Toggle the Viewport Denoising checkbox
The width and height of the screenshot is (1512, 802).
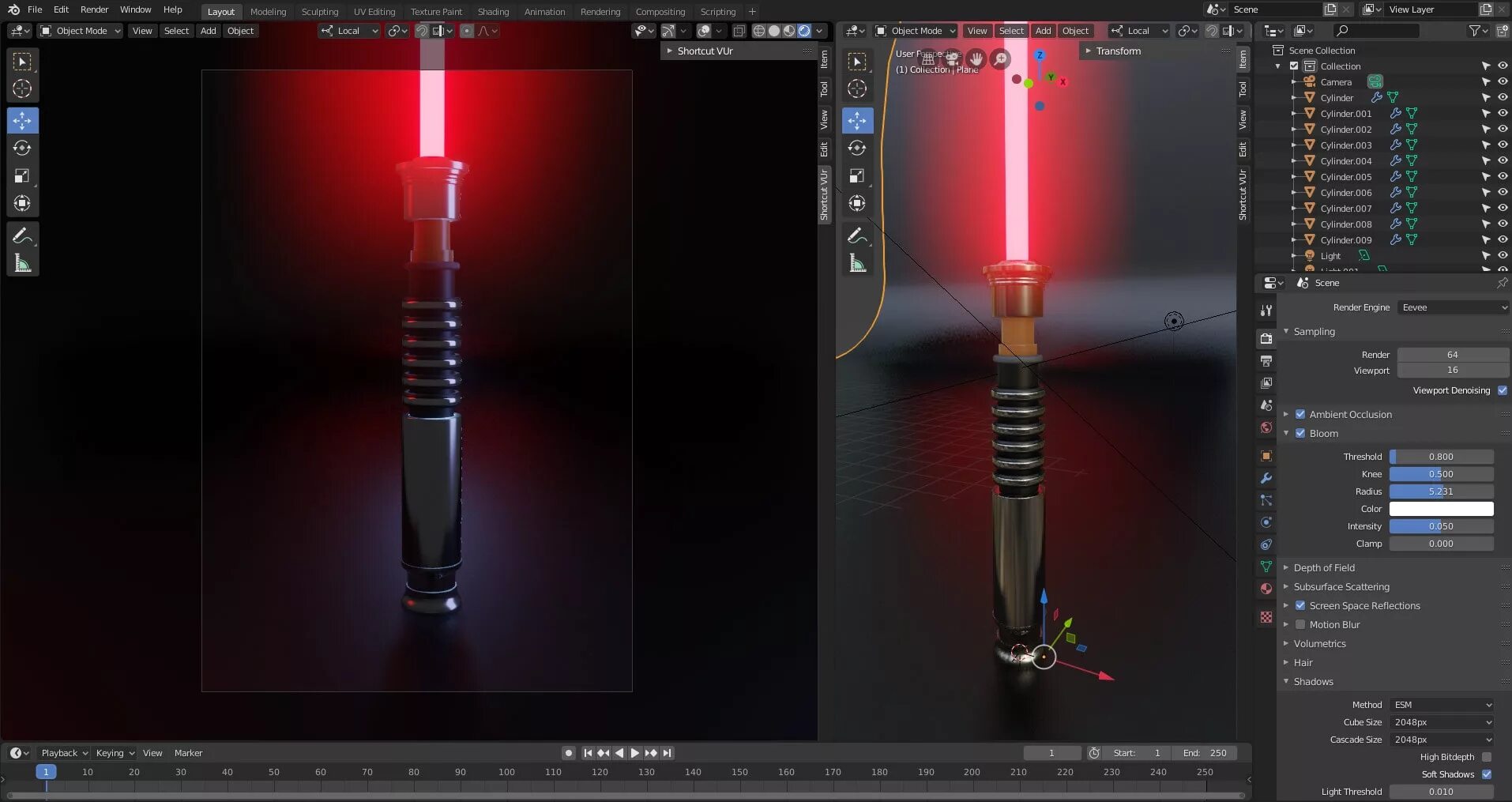1503,390
